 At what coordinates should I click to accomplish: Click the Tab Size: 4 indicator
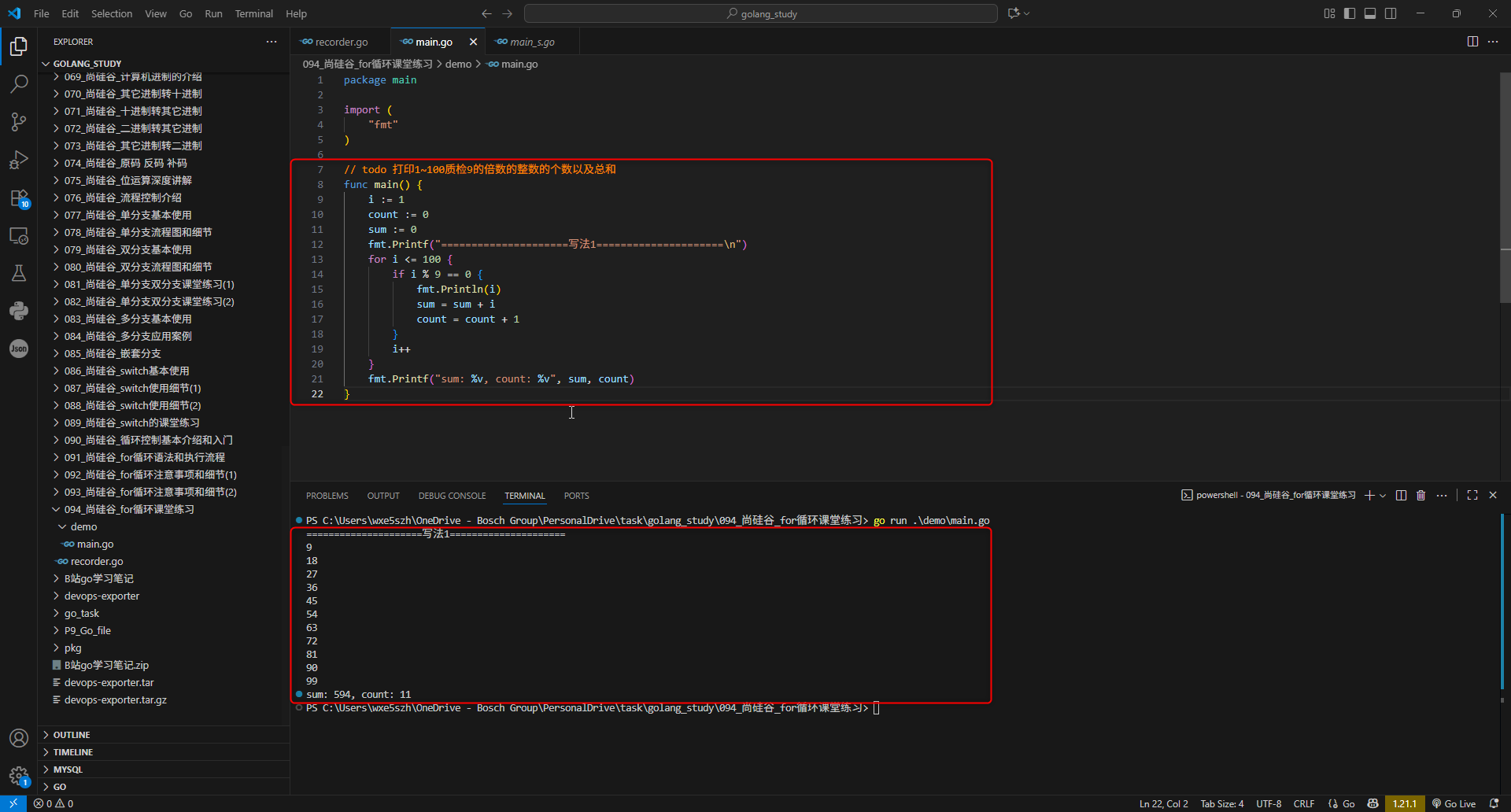(1222, 803)
